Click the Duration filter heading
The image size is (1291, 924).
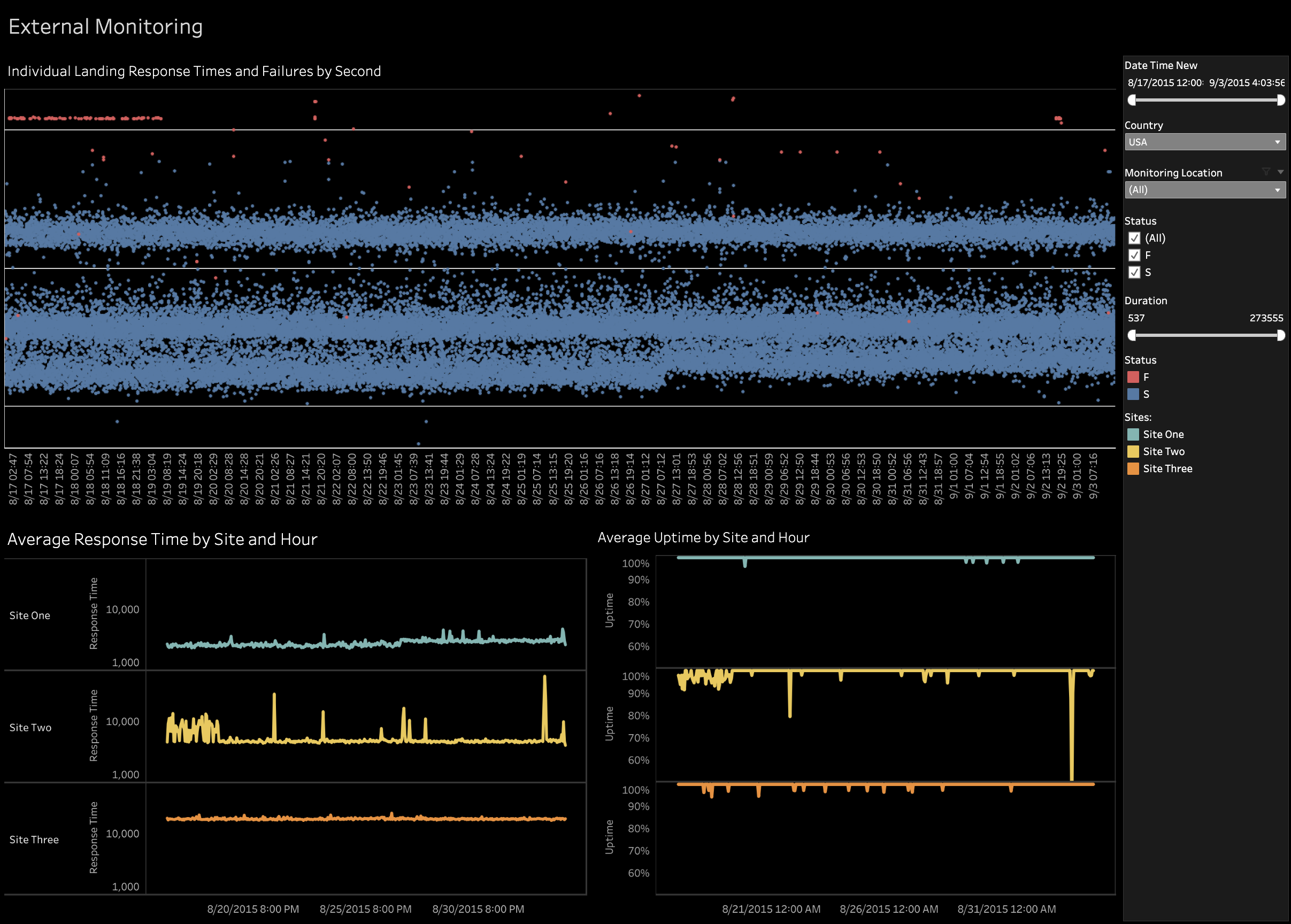[1146, 301]
